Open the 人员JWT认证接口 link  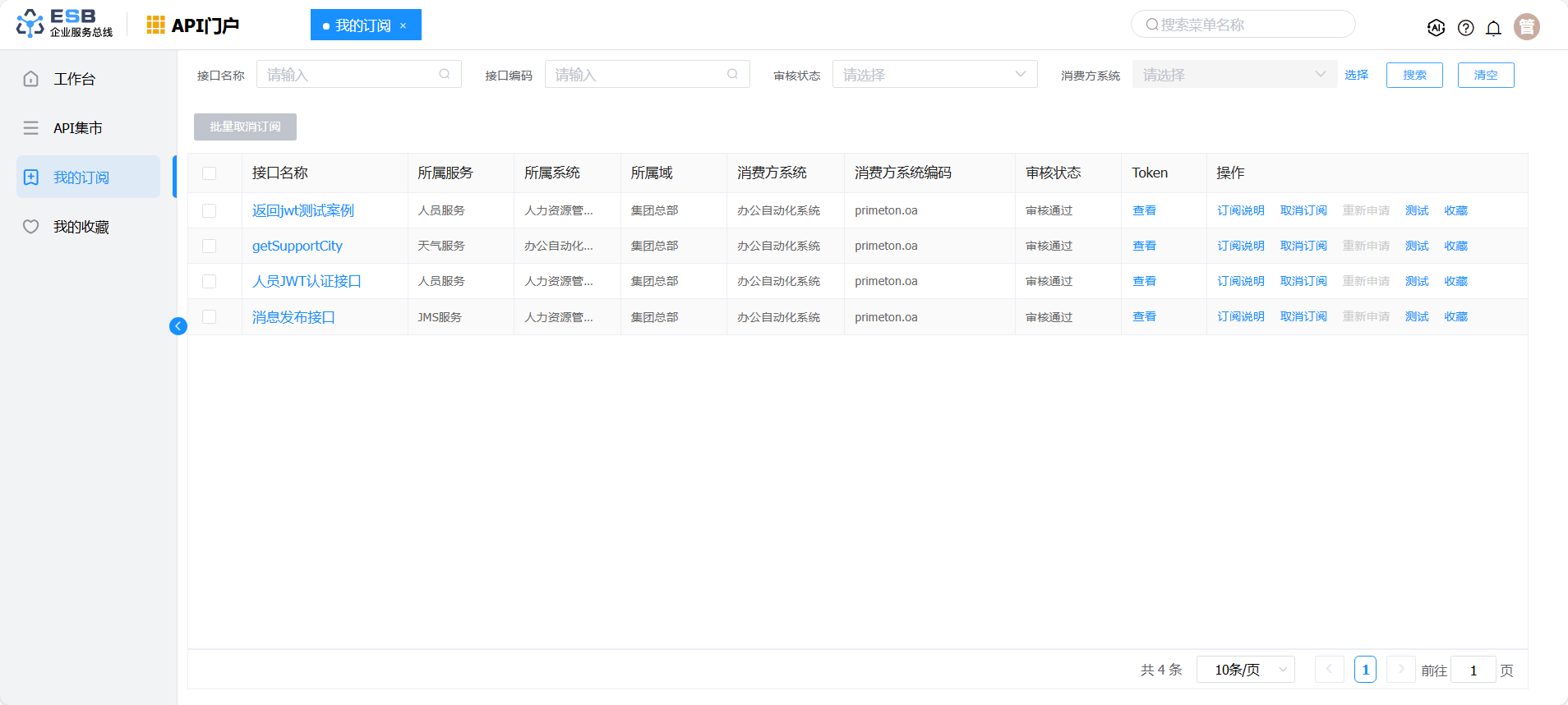307,281
